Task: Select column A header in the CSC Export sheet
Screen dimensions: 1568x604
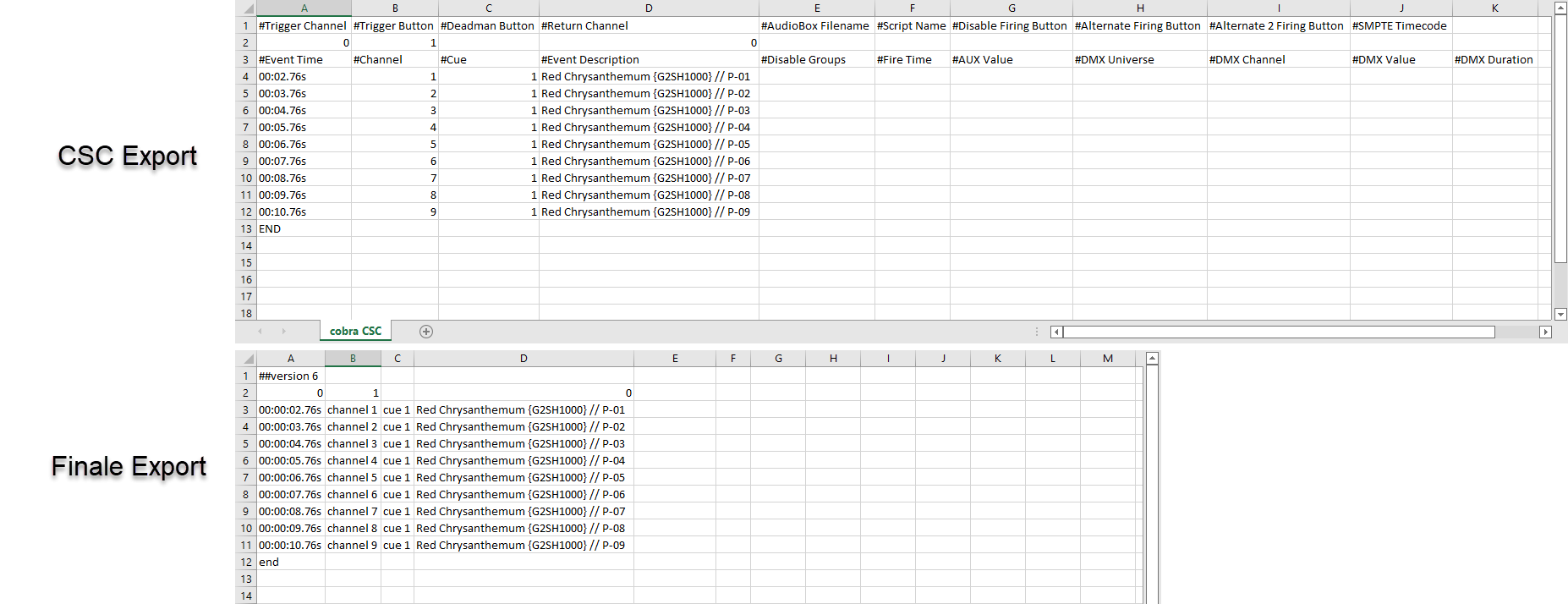Action: [304, 8]
